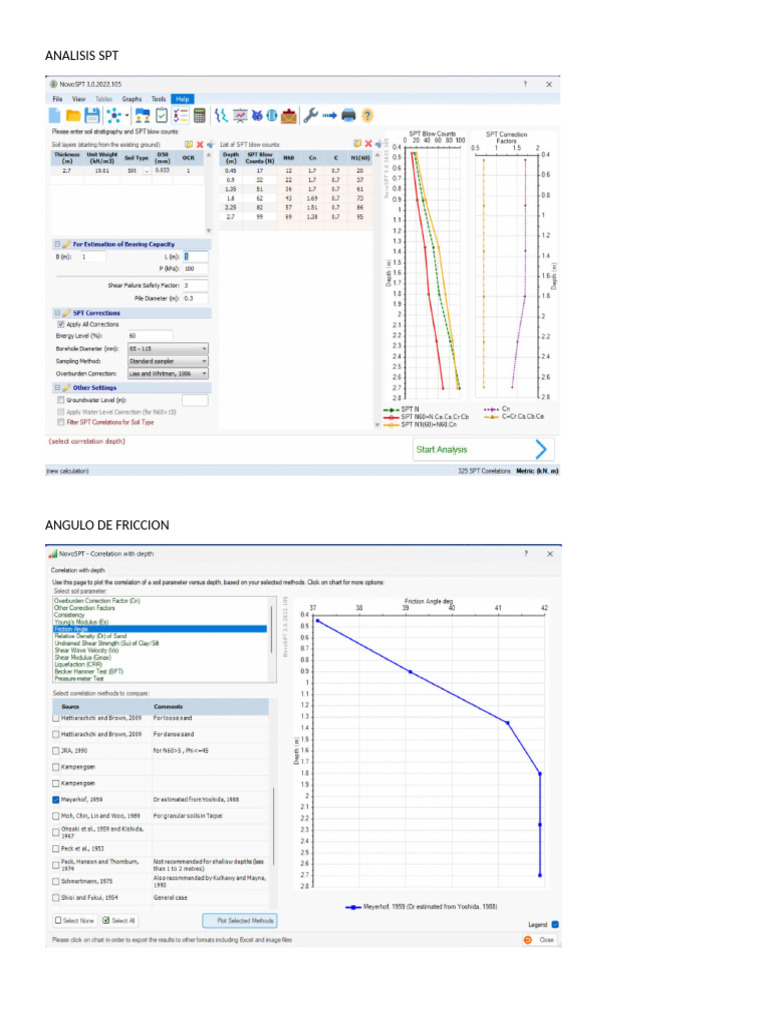
Task: Click the printer toolbar icon
Action: click(x=349, y=116)
